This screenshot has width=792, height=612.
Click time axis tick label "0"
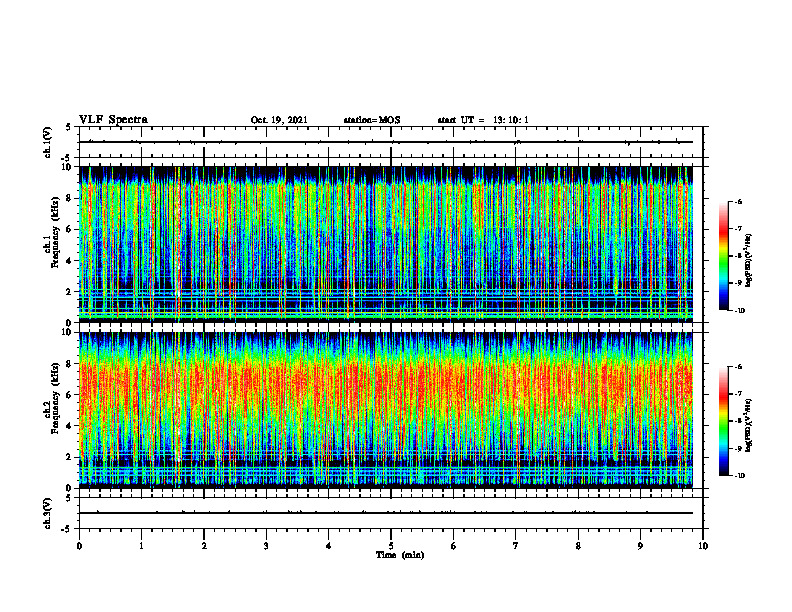(x=79, y=546)
